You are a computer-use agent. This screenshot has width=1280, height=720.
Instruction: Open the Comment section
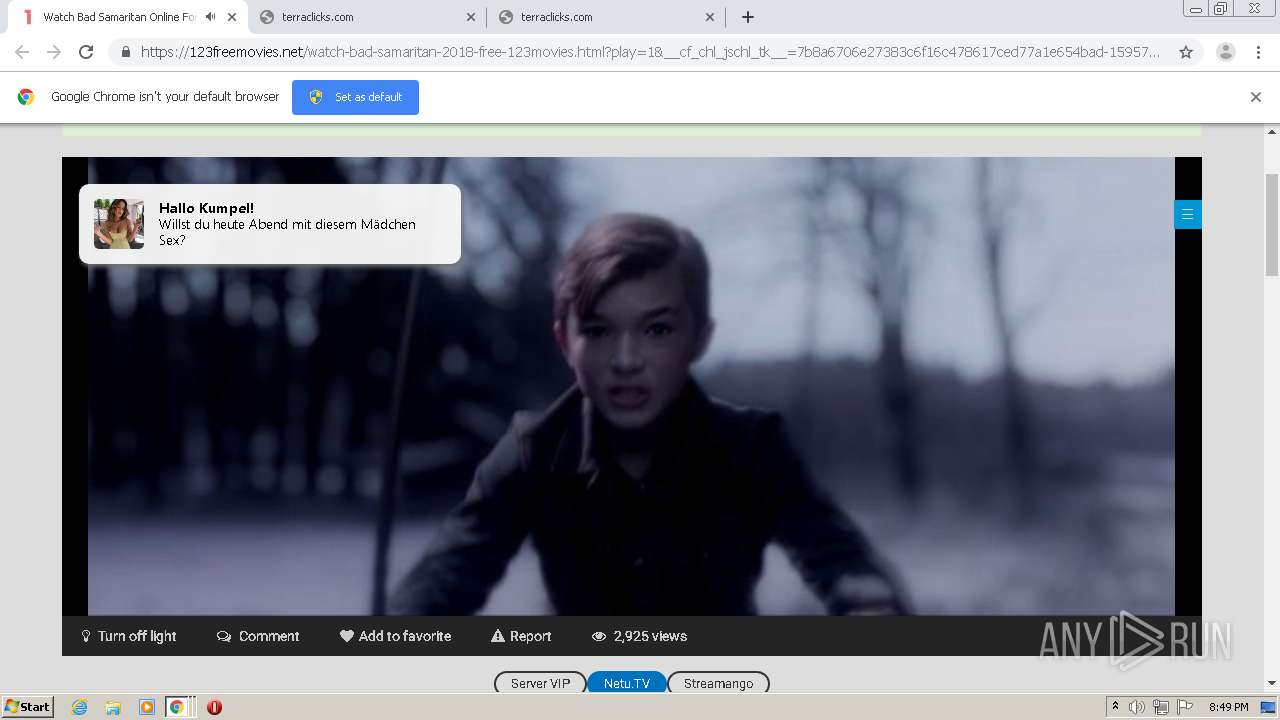258,636
